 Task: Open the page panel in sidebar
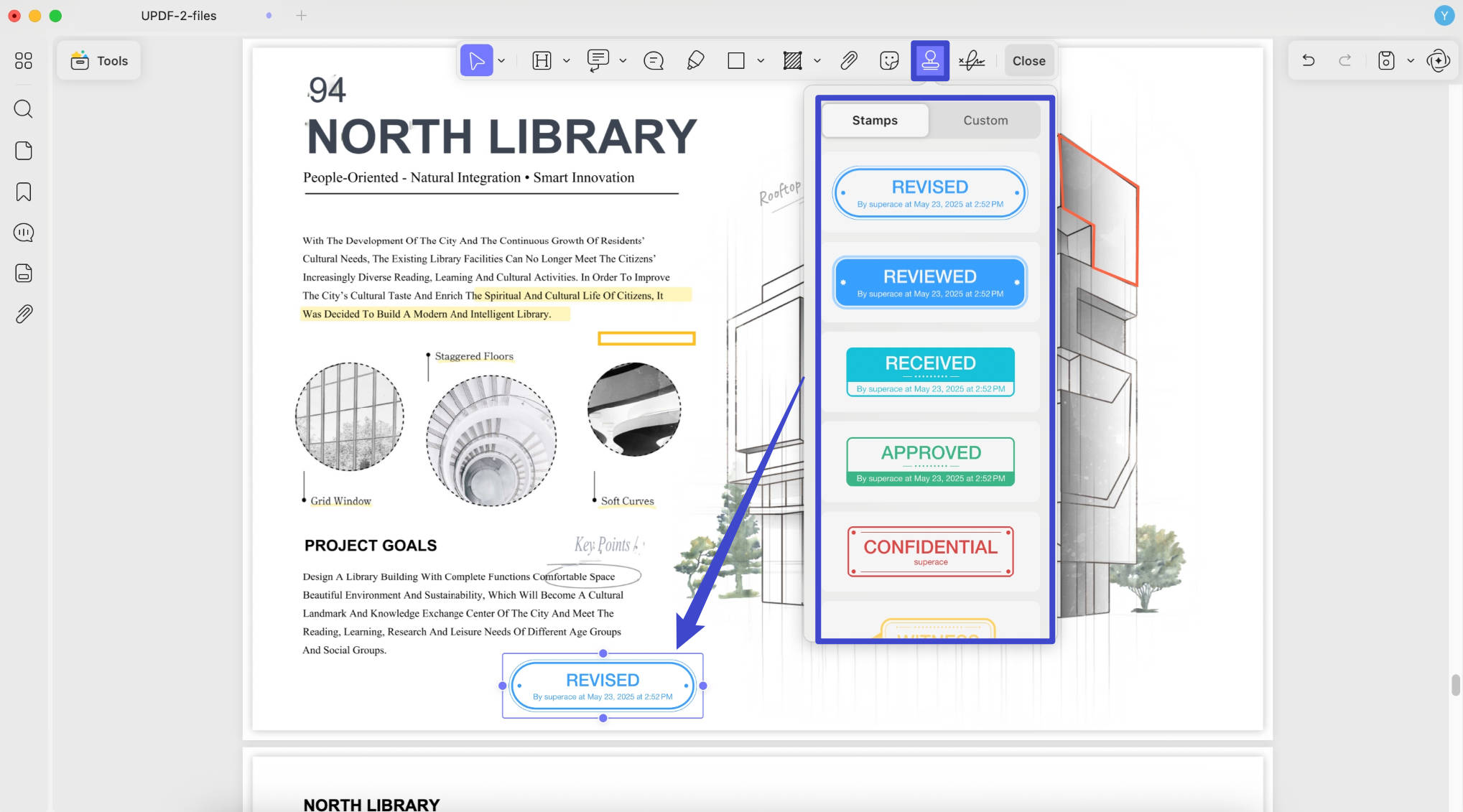24,151
